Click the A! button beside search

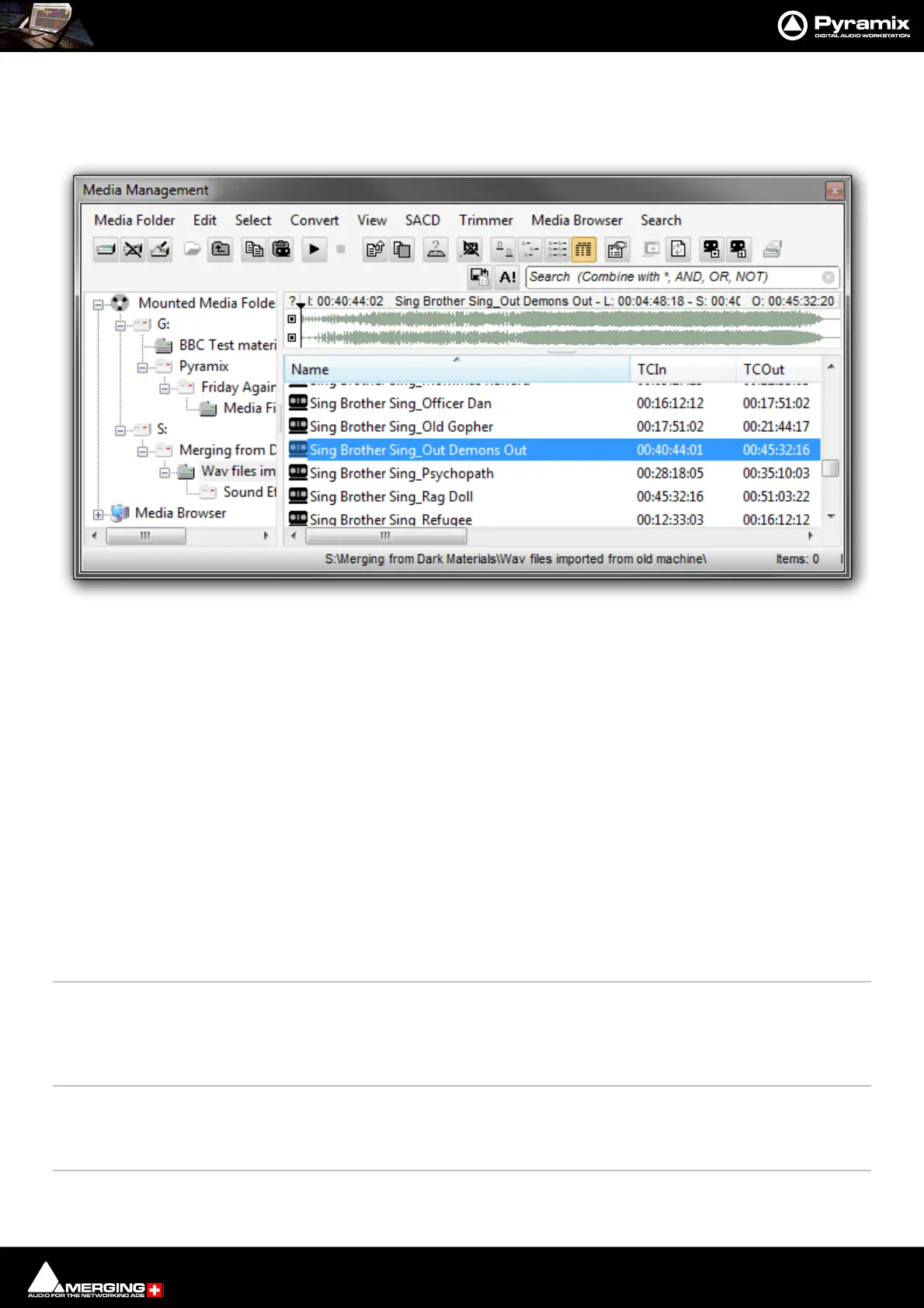[x=508, y=277]
